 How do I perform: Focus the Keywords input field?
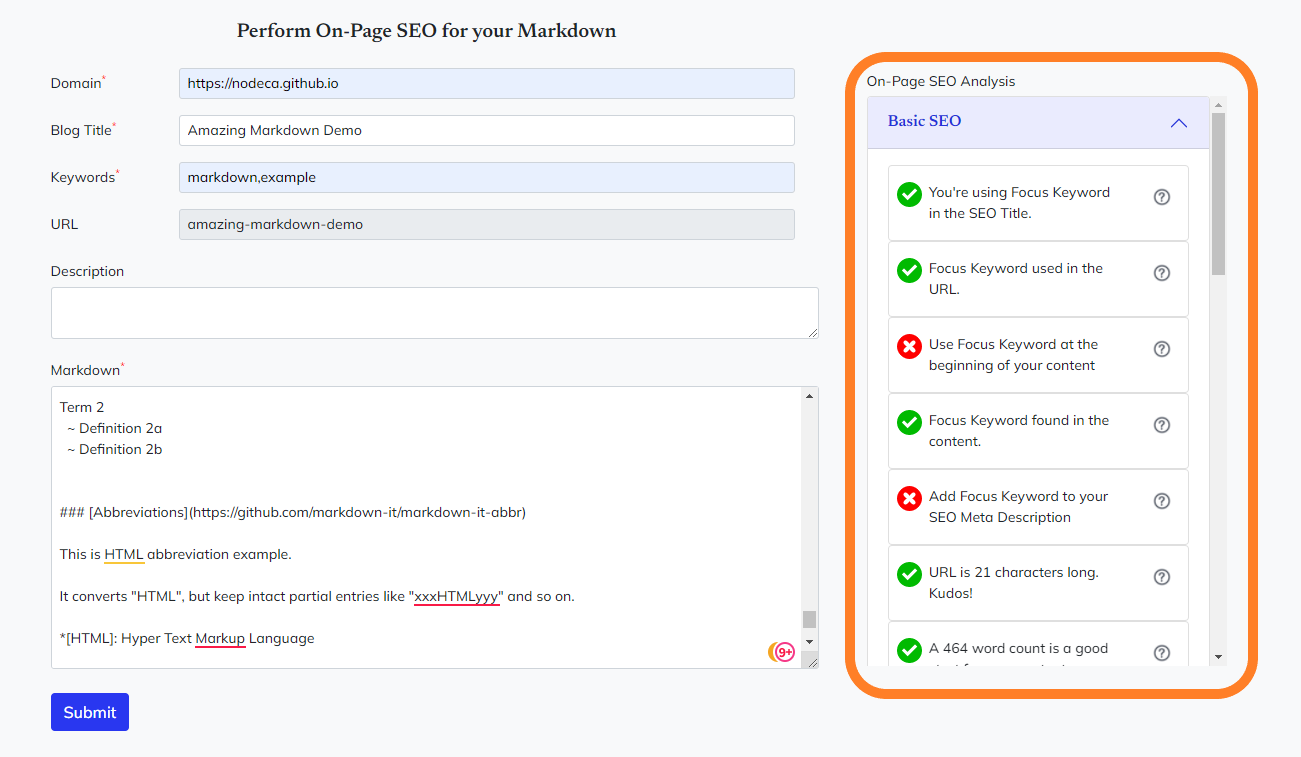click(486, 177)
